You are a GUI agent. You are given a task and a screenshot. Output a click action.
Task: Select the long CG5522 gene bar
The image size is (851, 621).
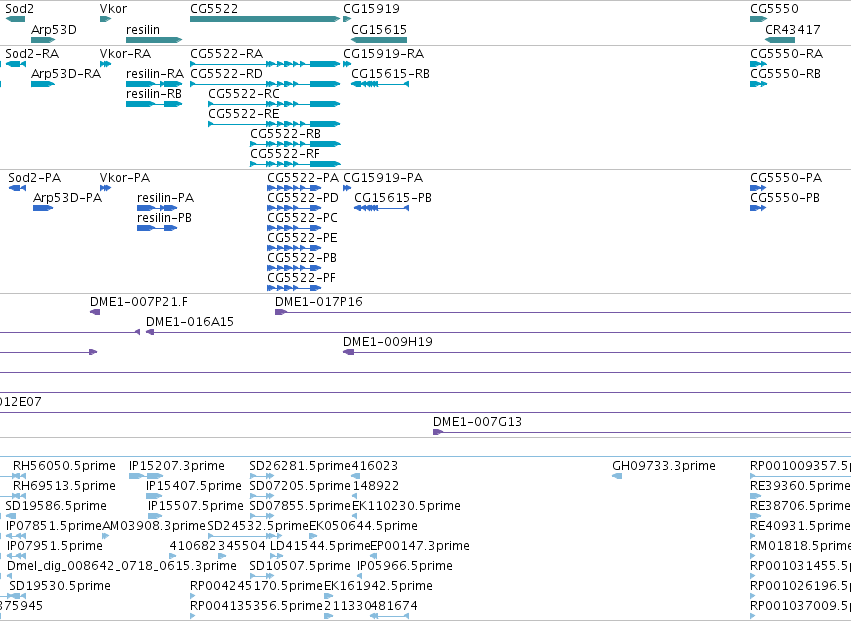[x=265, y=19]
